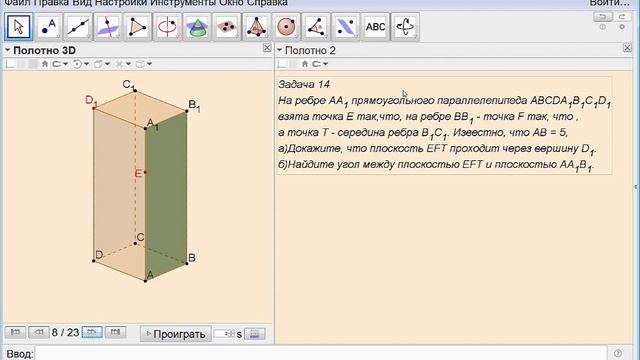Image resolution: width=640 pixels, height=360 pixels.
Task: Close the Полотно 3D panel
Action: tap(267, 48)
